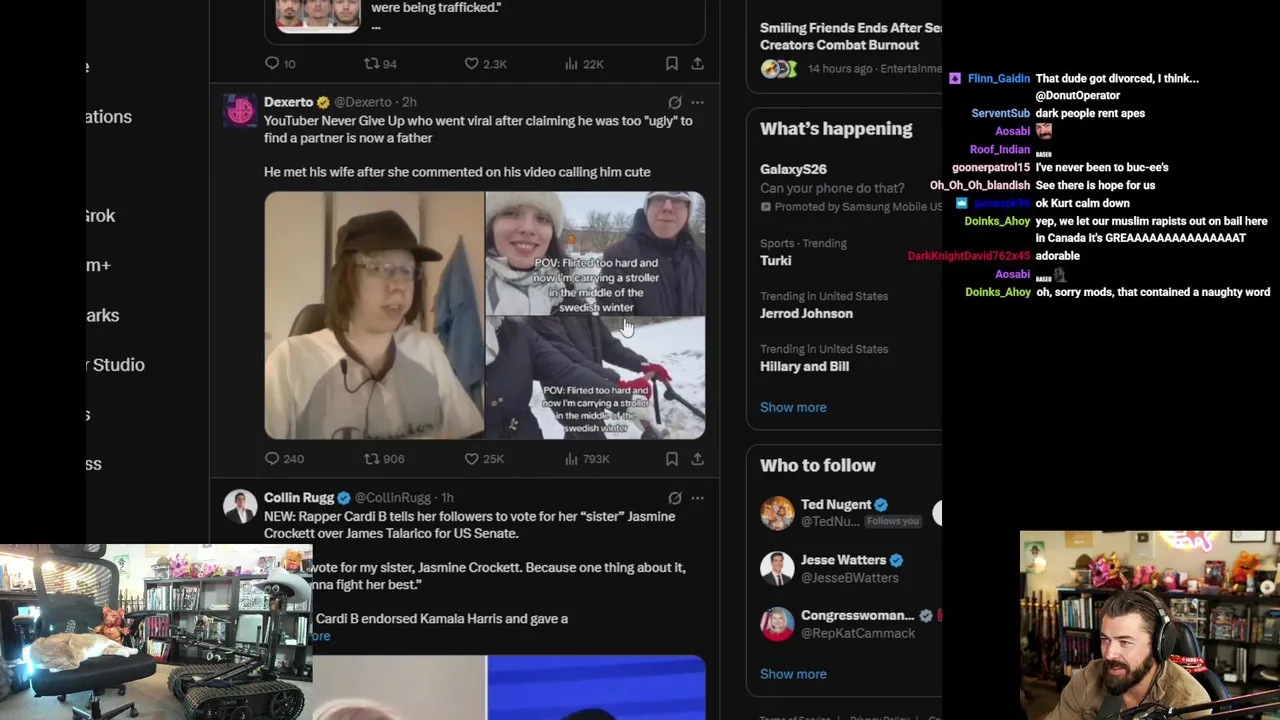Open the left photo in Dexerto post
This screenshot has height=720, width=1280.
(374, 316)
